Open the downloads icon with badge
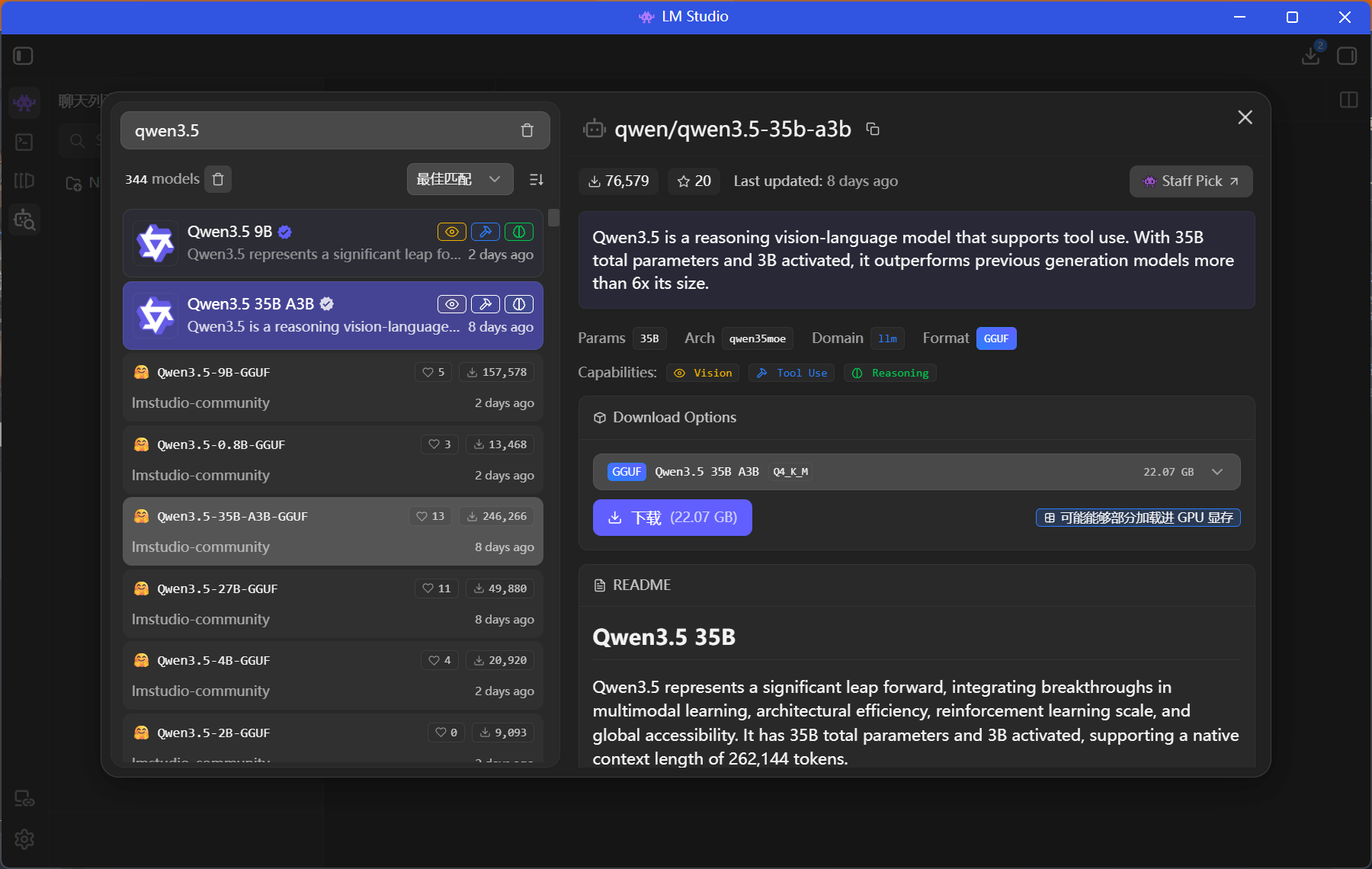Viewport: 1372px width, 869px height. 1313,55
